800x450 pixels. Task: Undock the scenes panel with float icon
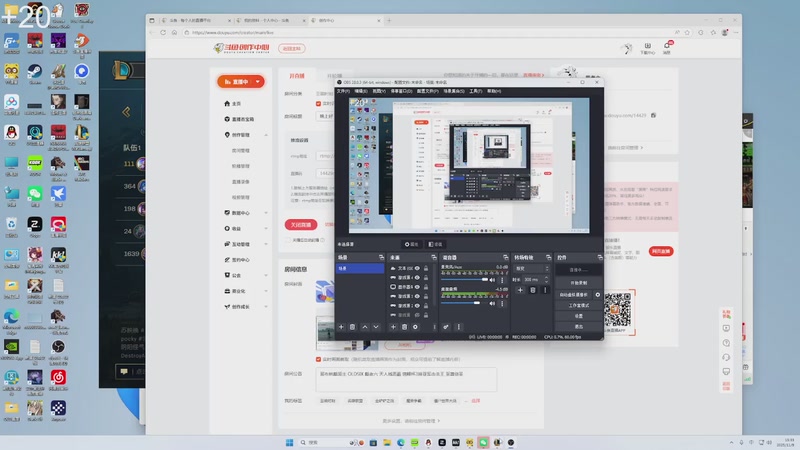click(381, 257)
